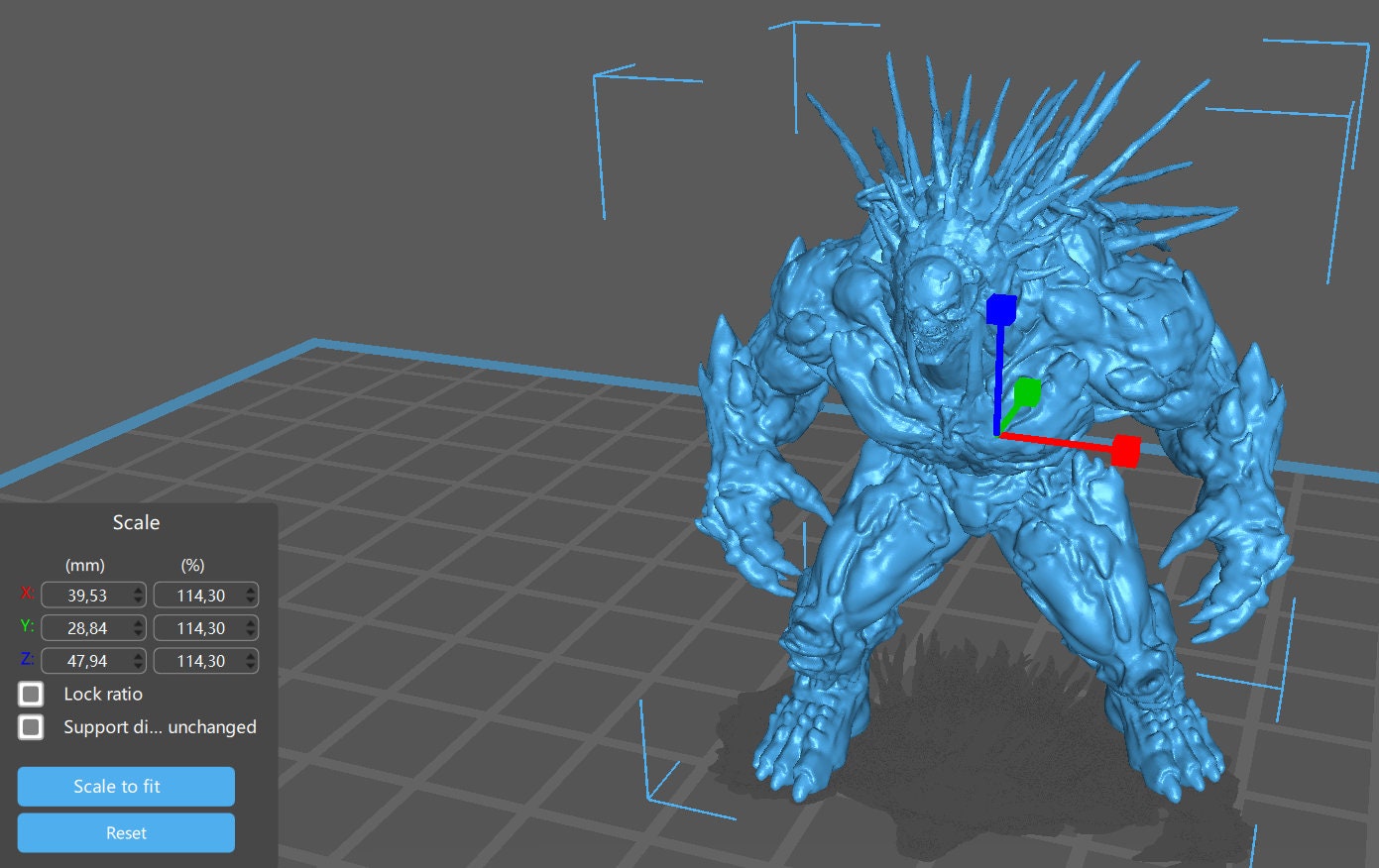Increment the X mm value with its up arrow
The width and height of the screenshot is (1379, 868).
click(138, 590)
